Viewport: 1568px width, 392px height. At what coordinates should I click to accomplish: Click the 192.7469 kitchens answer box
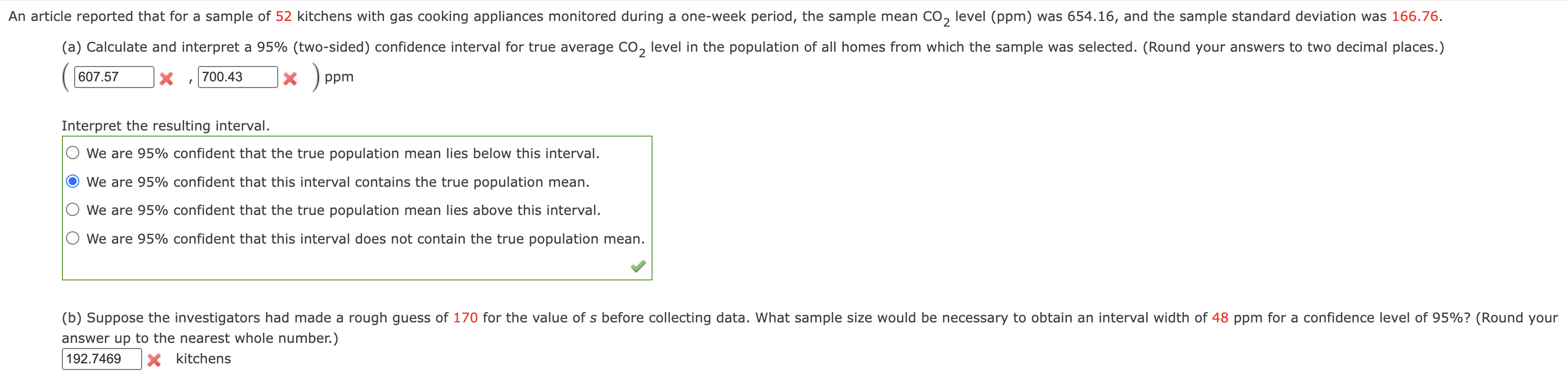[x=102, y=359]
